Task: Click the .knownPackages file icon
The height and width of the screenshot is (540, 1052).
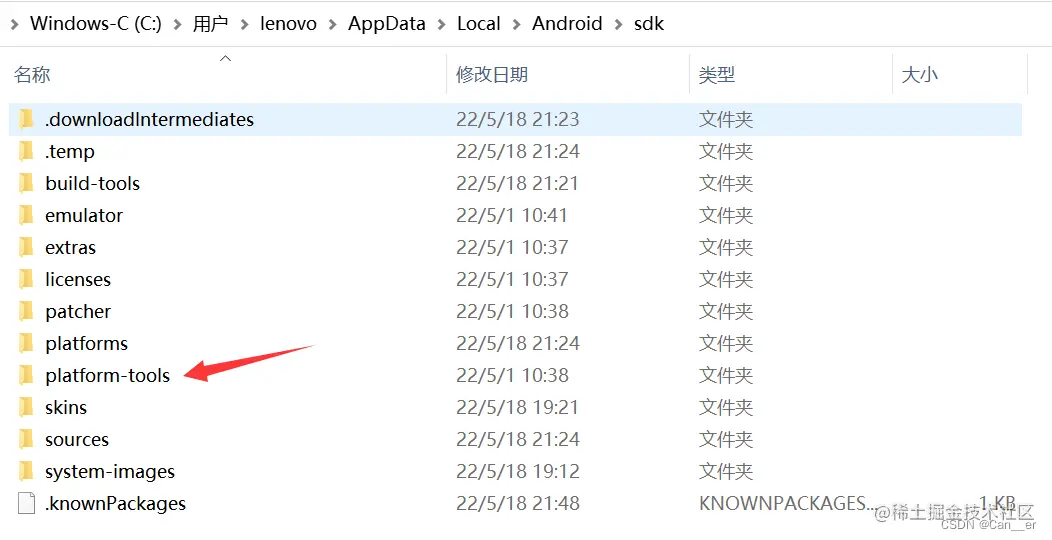Action: tap(26, 503)
